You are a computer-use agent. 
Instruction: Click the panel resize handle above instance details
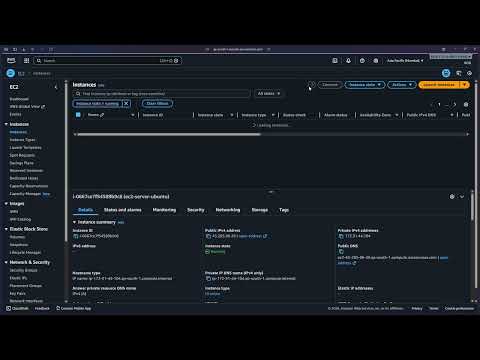[271, 192]
